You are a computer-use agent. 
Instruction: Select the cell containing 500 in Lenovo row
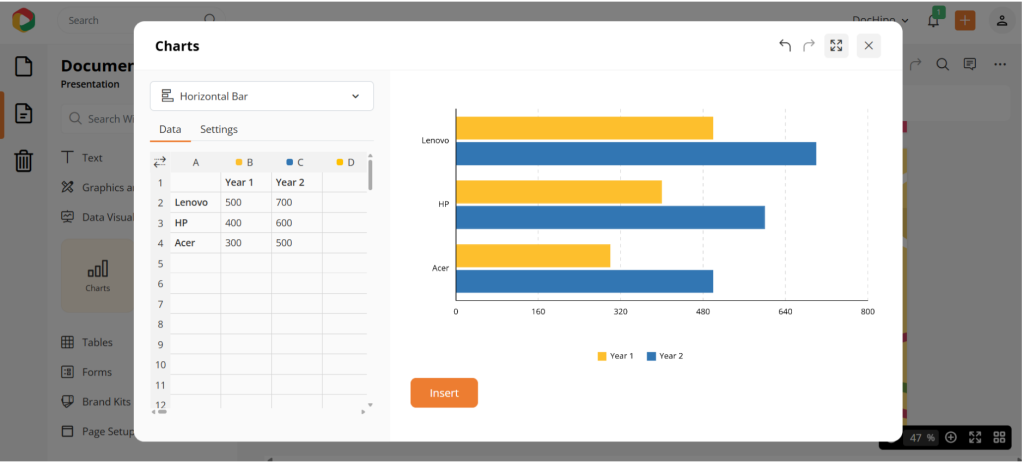click(246, 202)
